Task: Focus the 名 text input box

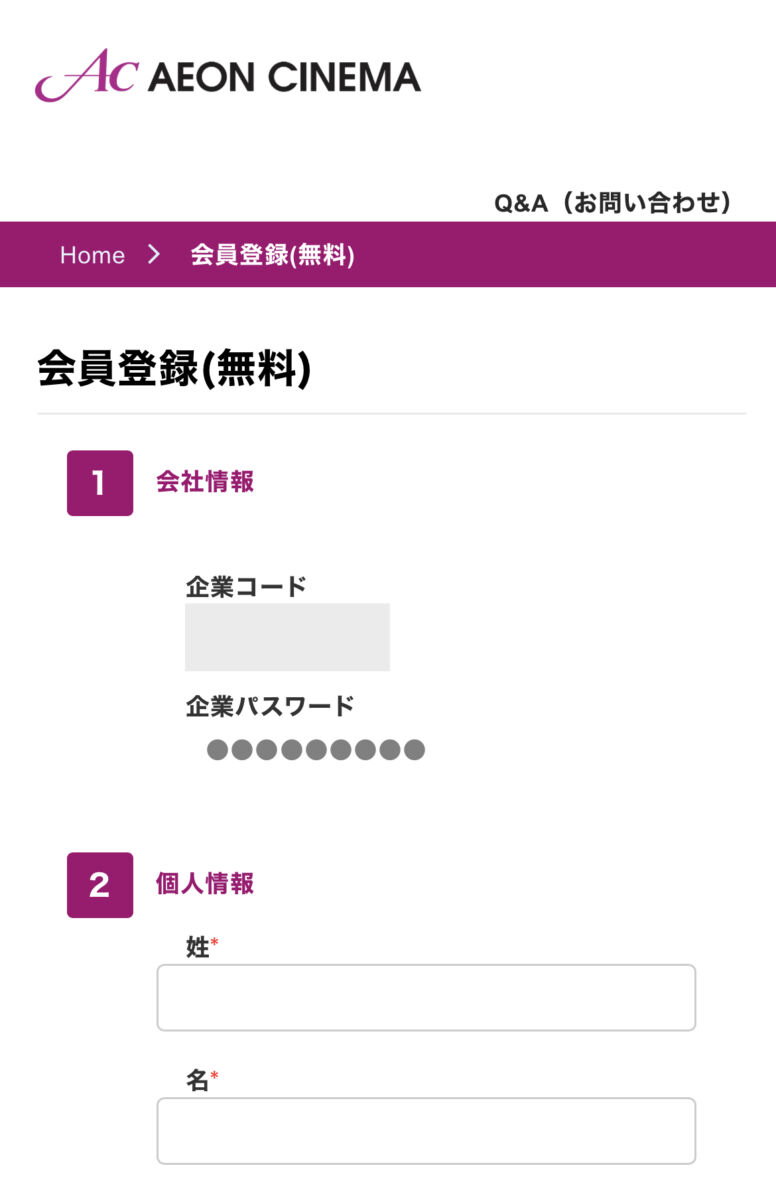Action: click(x=426, y=1131)
